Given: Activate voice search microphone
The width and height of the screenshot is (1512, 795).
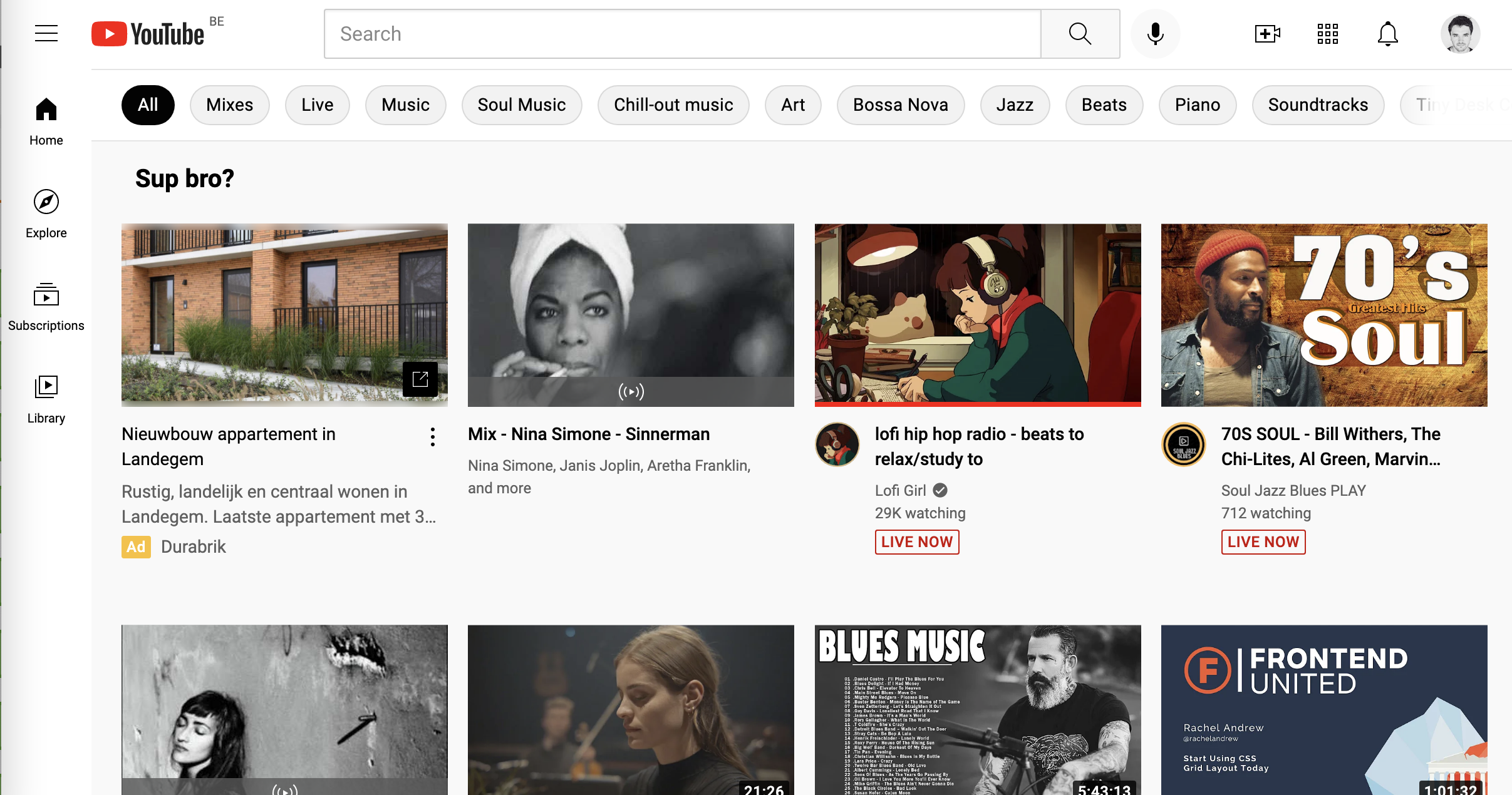Looking at the screenshot, I should point(1155,34).
